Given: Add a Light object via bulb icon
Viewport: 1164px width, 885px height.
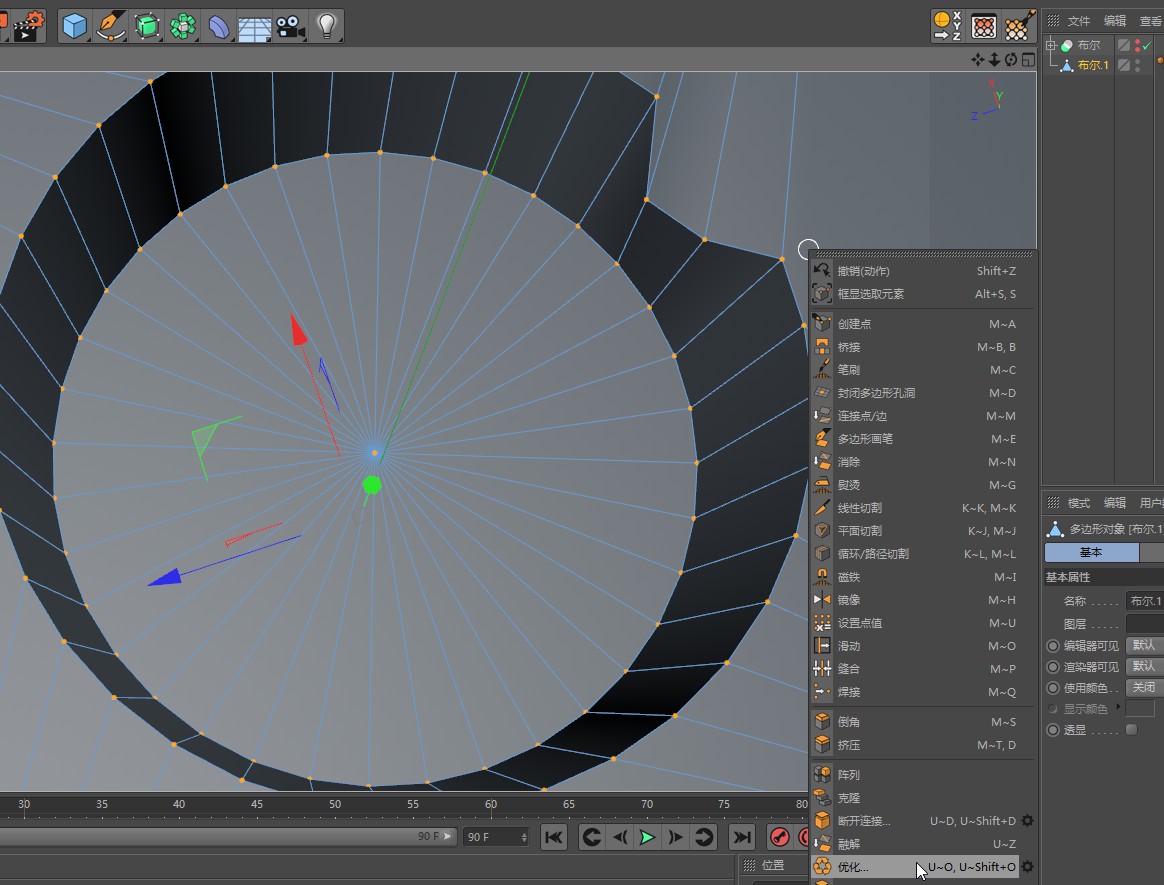Looking at the screenshot, I should (x=327, y=26).
